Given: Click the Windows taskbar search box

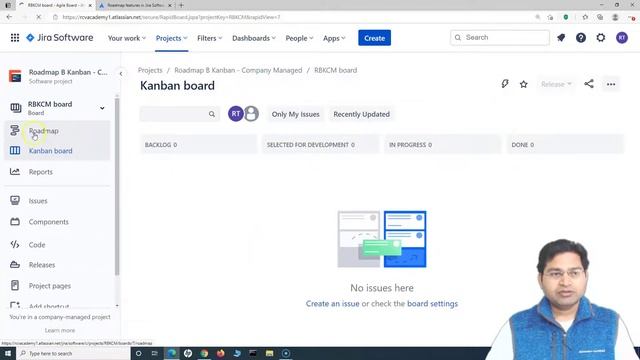Looking at the screenshot, I should coord(73,353).
